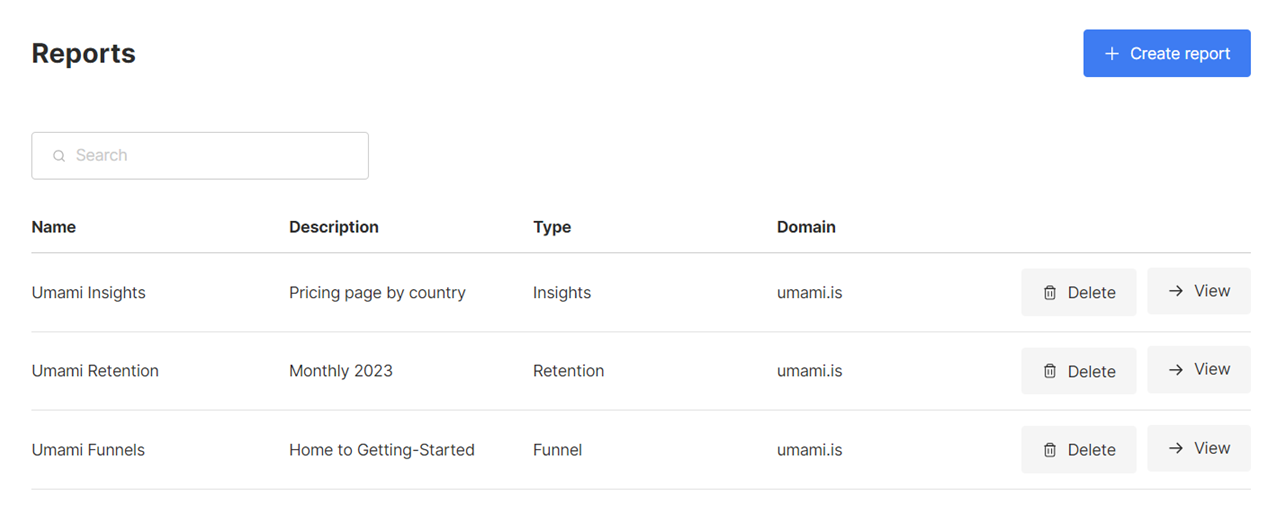Select the Umami Insights row name

point(88,293)
